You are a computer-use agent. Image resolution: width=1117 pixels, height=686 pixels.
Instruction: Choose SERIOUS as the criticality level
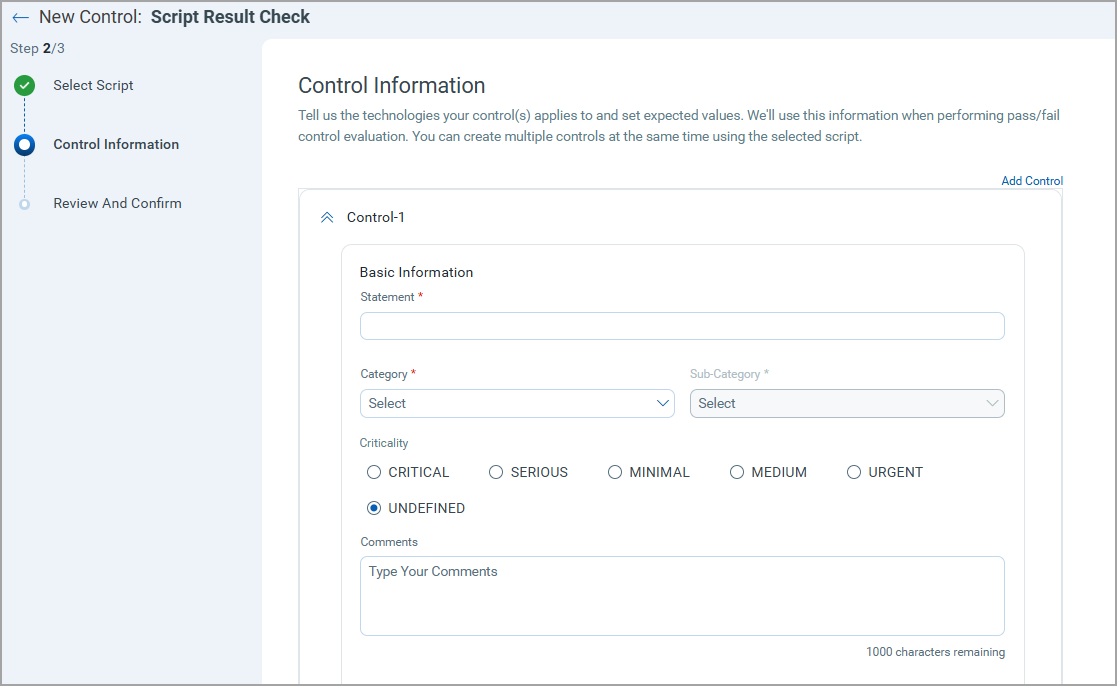(x=495, y=471)
